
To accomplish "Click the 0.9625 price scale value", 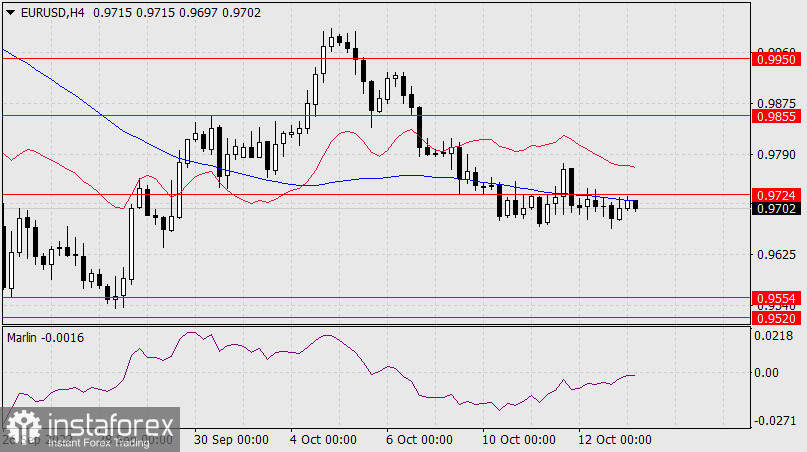I will pyautogui.click(x=776, y=255).
